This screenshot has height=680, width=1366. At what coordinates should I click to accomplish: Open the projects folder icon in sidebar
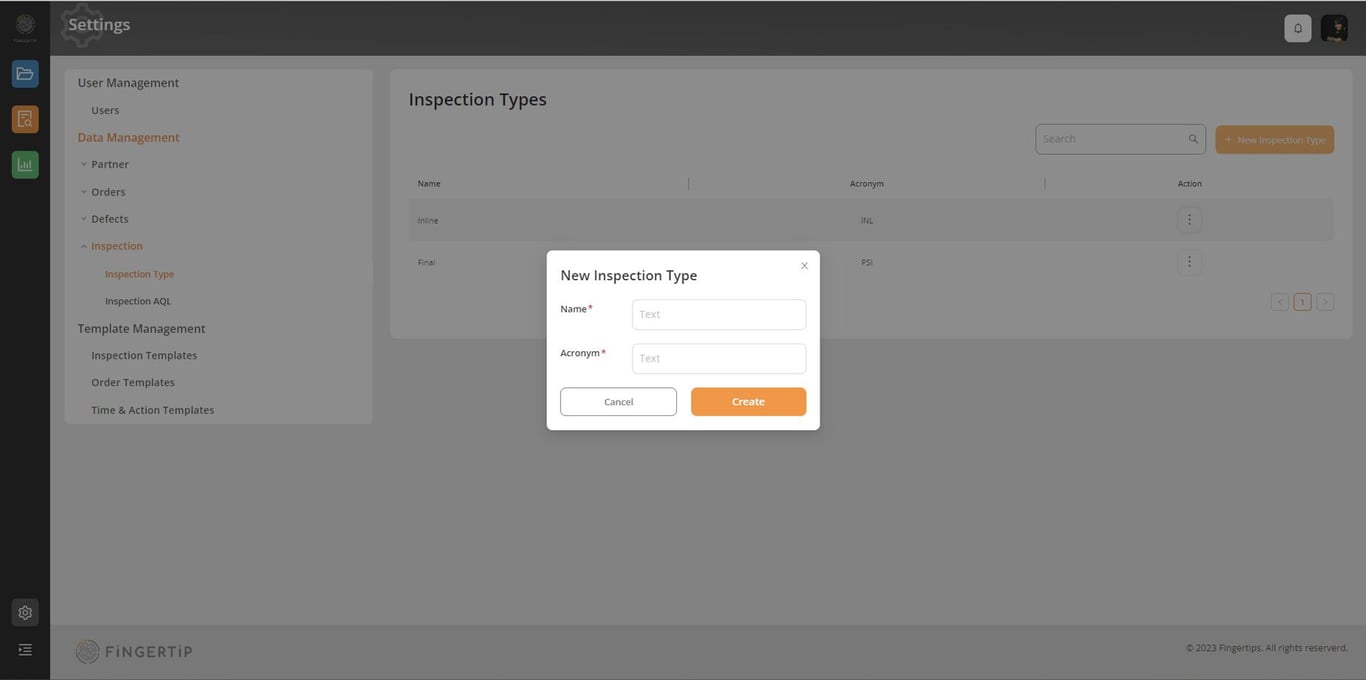coord(24,73)
